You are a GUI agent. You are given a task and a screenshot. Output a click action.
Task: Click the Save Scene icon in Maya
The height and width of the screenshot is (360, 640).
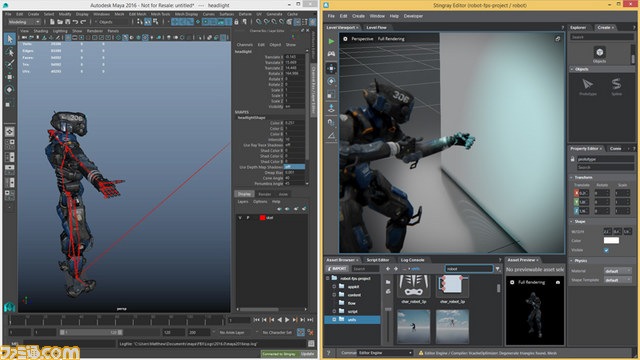pos(67,22)
